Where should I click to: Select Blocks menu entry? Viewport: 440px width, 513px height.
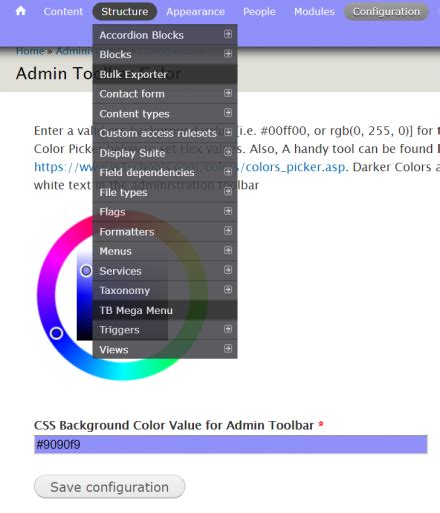165,54
